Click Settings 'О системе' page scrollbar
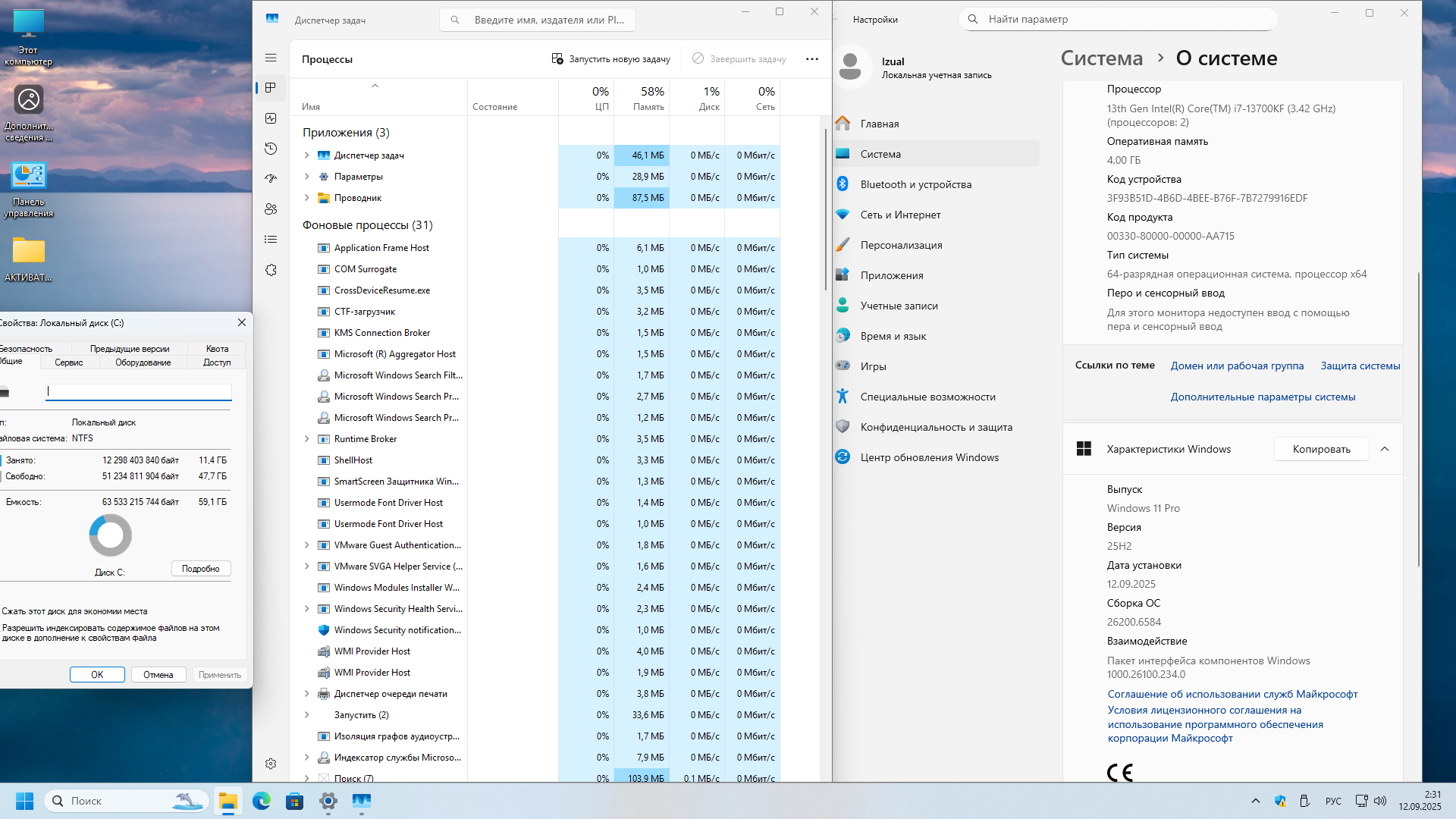This screenshot has width=1456, height=819. point(1419,419)
